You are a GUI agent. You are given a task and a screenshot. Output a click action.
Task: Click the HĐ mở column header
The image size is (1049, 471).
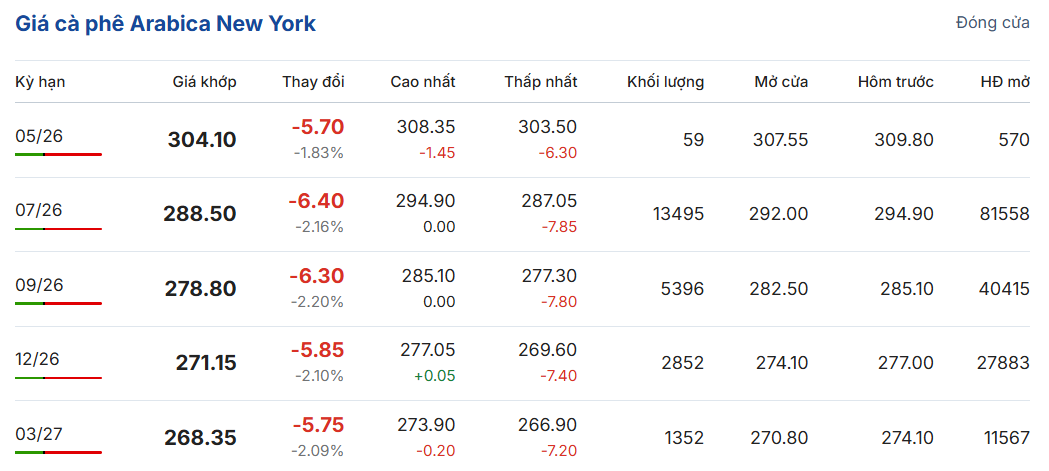point(1004,82)
